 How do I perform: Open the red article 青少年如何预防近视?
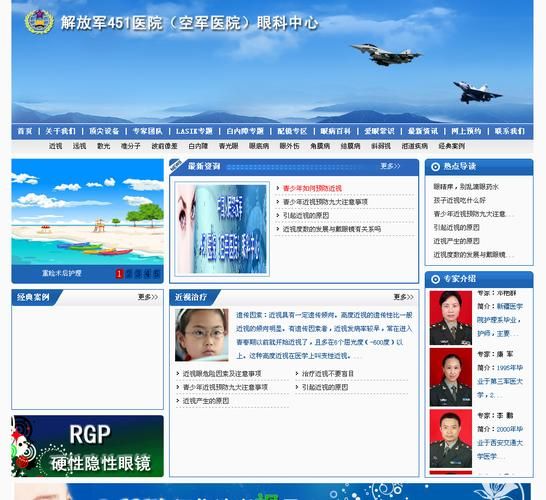click(312, 188)
